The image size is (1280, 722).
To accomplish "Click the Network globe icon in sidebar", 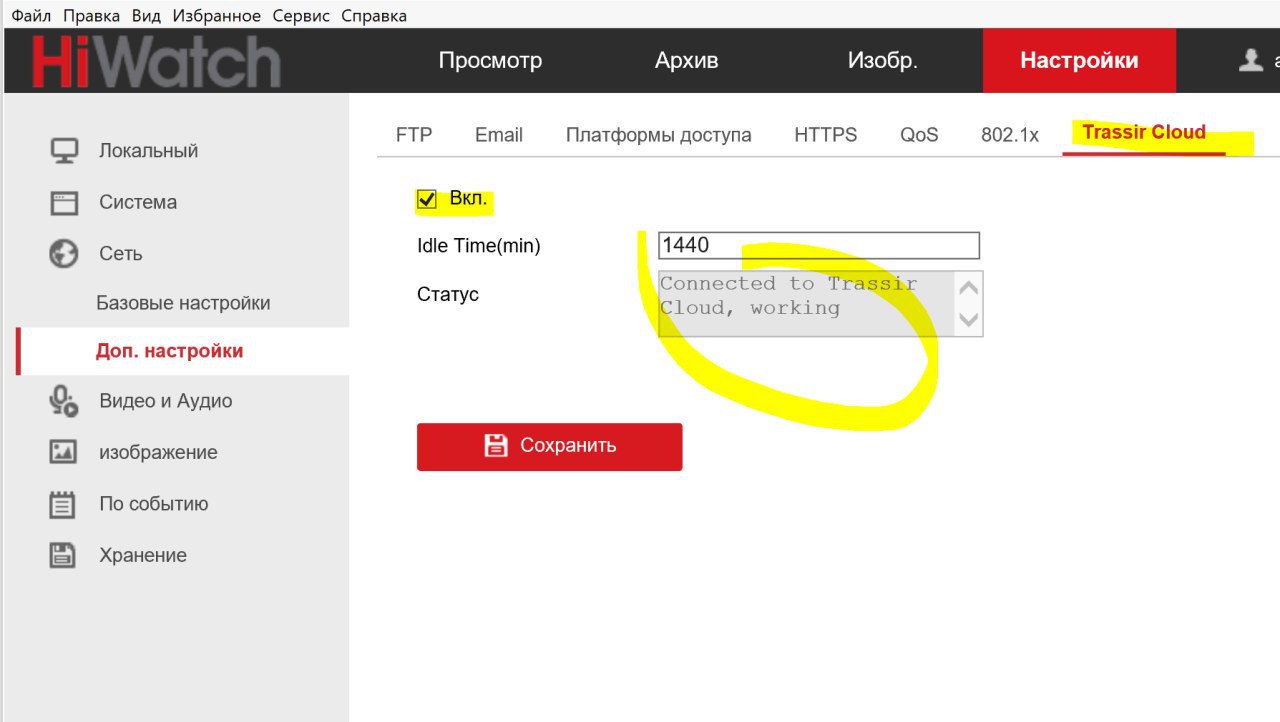I will pyautogui.click(x=64, y=254).
